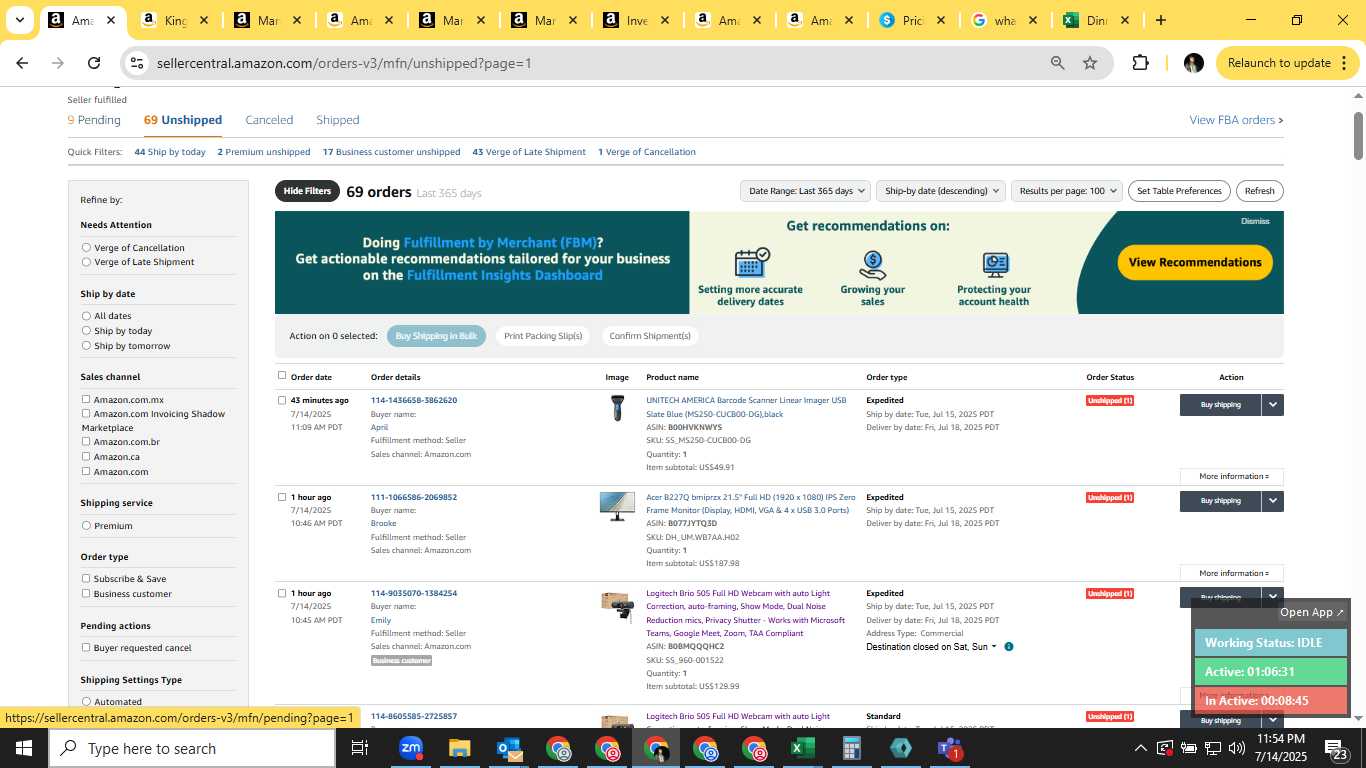Open the notification center icon
Viewport: 1366px width, 768px height.
pyautogui.click(x=1336, y=748)
